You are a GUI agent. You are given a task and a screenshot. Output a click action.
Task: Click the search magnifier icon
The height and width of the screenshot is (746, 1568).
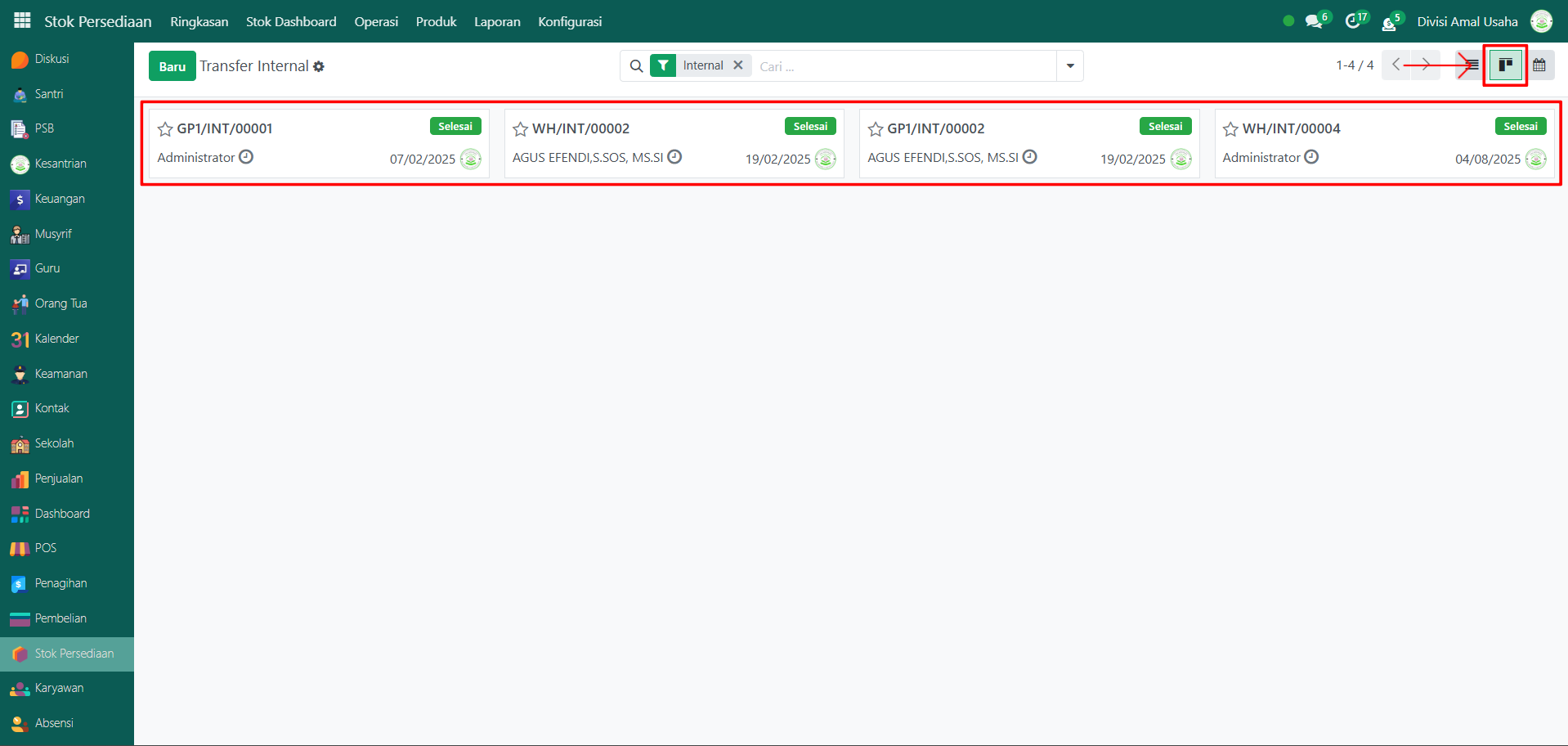point(636,66)
